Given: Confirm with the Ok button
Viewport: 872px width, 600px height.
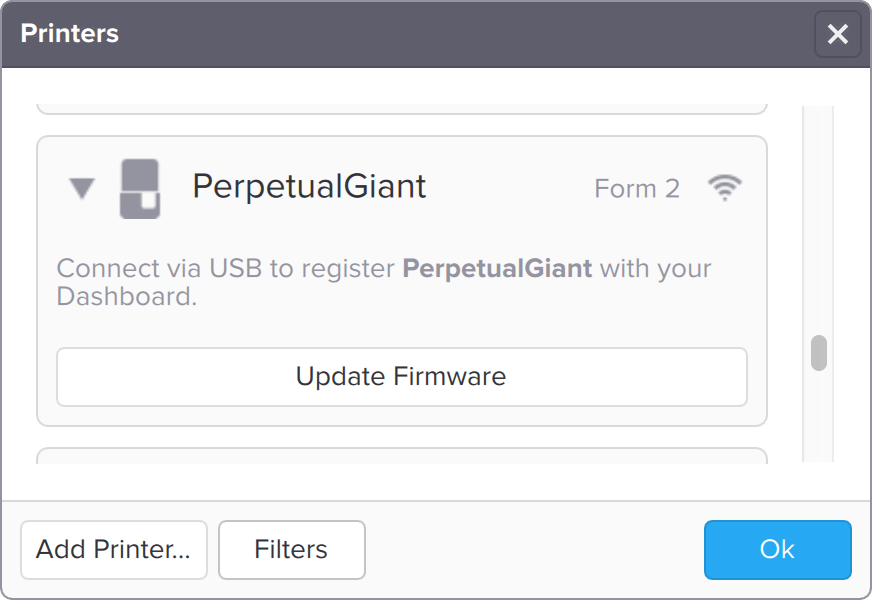Looking at the screenshot, I should click(x=777, y=549).
